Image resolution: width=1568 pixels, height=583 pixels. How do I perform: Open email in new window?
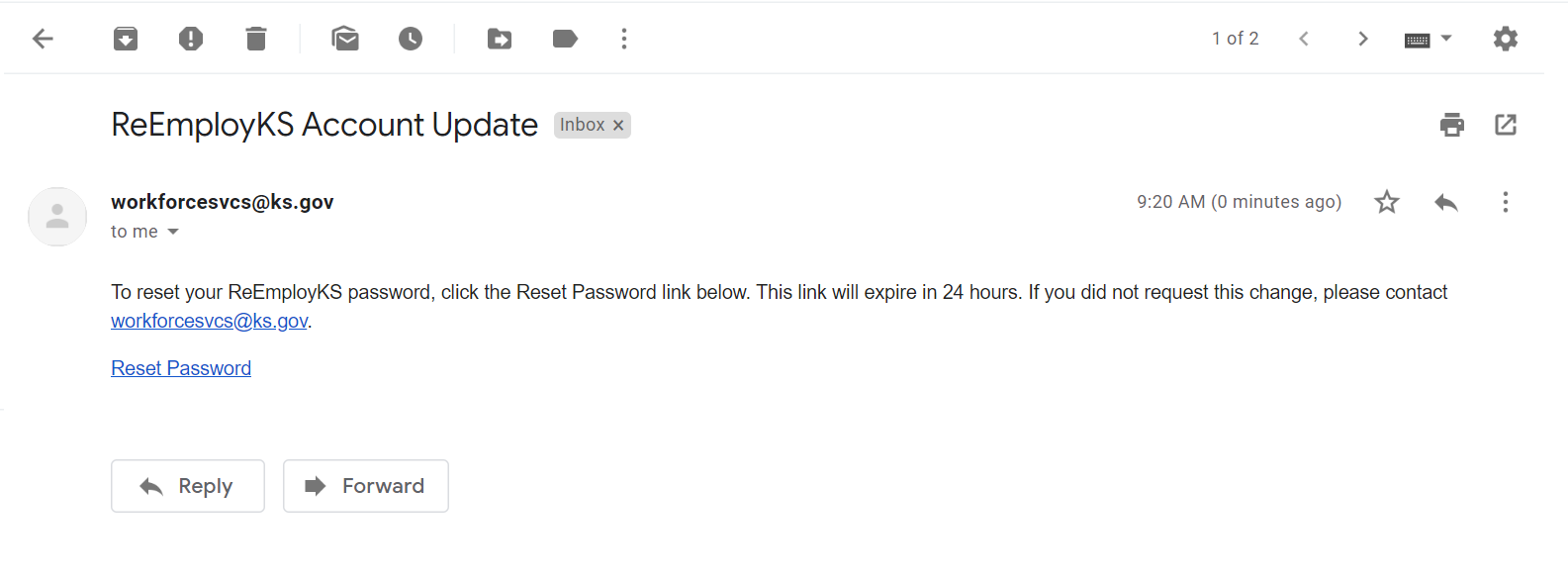[x=1506, y=125]
